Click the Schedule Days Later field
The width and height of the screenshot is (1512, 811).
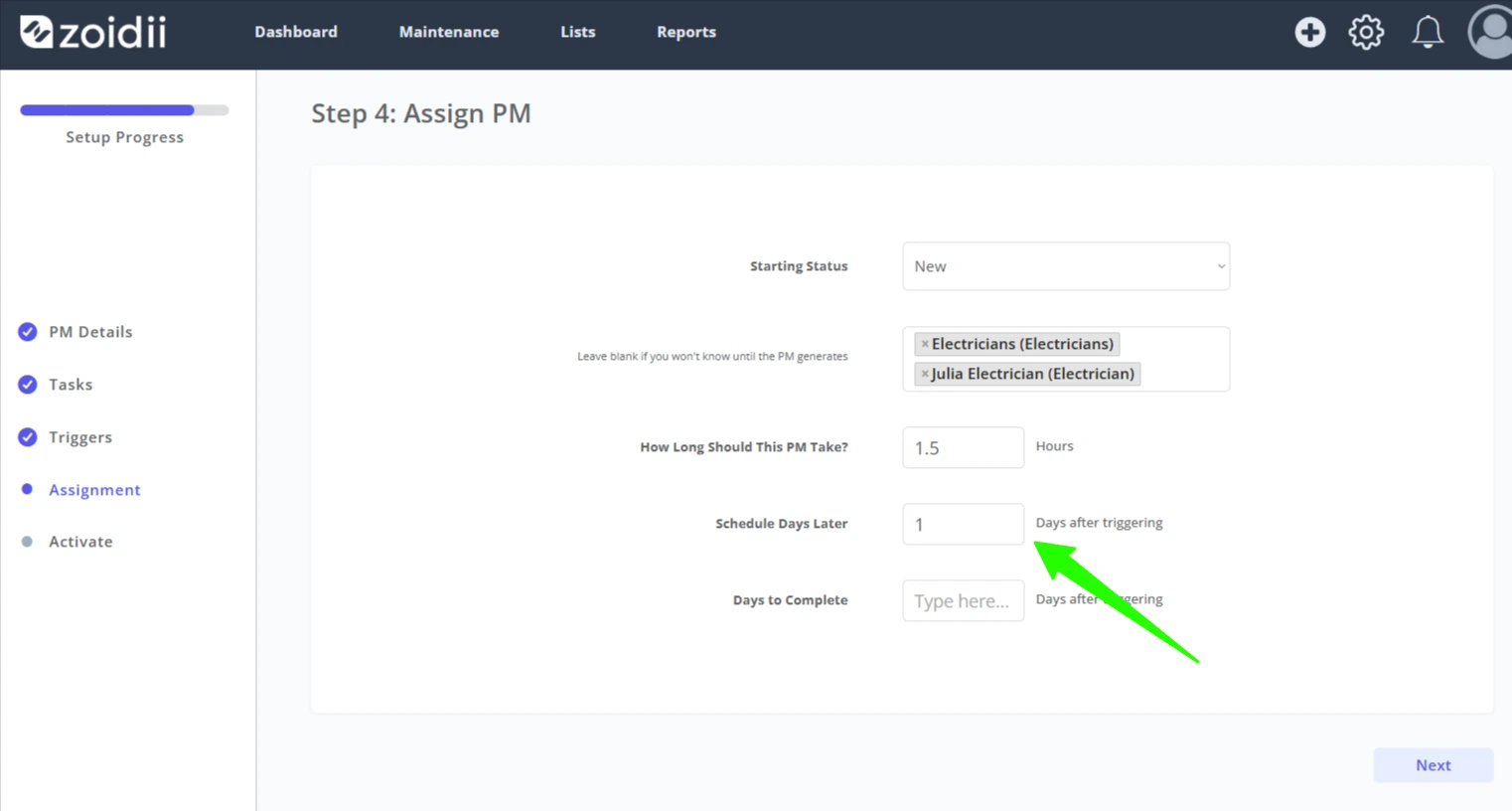click(x=963, y=524)
